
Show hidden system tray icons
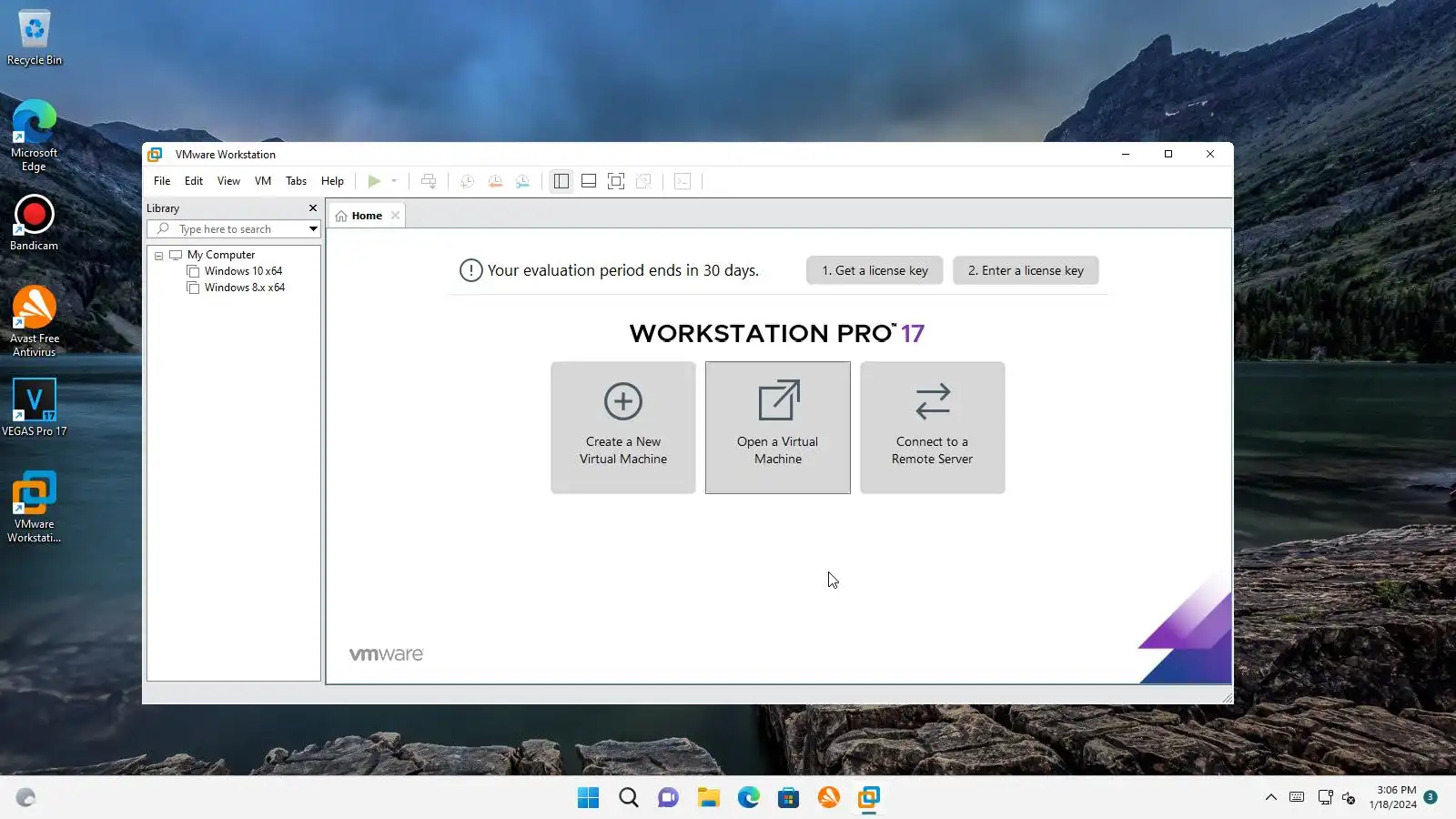[x=1271, y=798]
